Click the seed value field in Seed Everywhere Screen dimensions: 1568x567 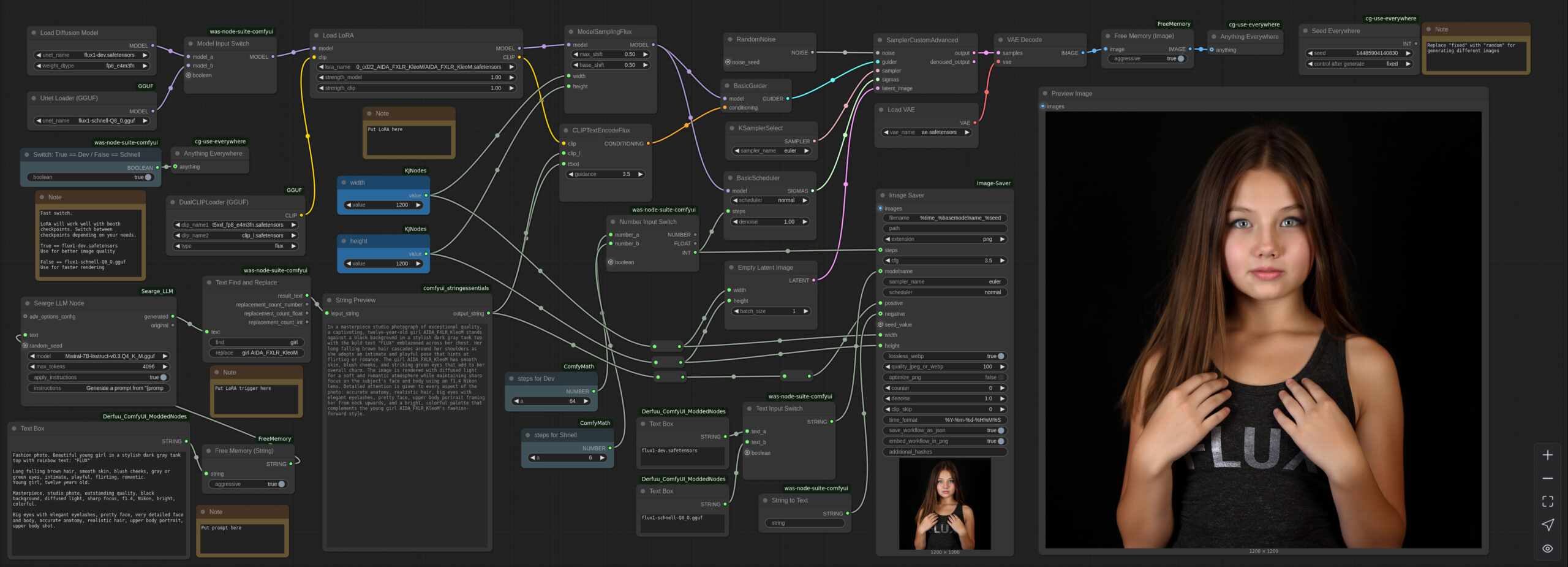coord(1359,53)
